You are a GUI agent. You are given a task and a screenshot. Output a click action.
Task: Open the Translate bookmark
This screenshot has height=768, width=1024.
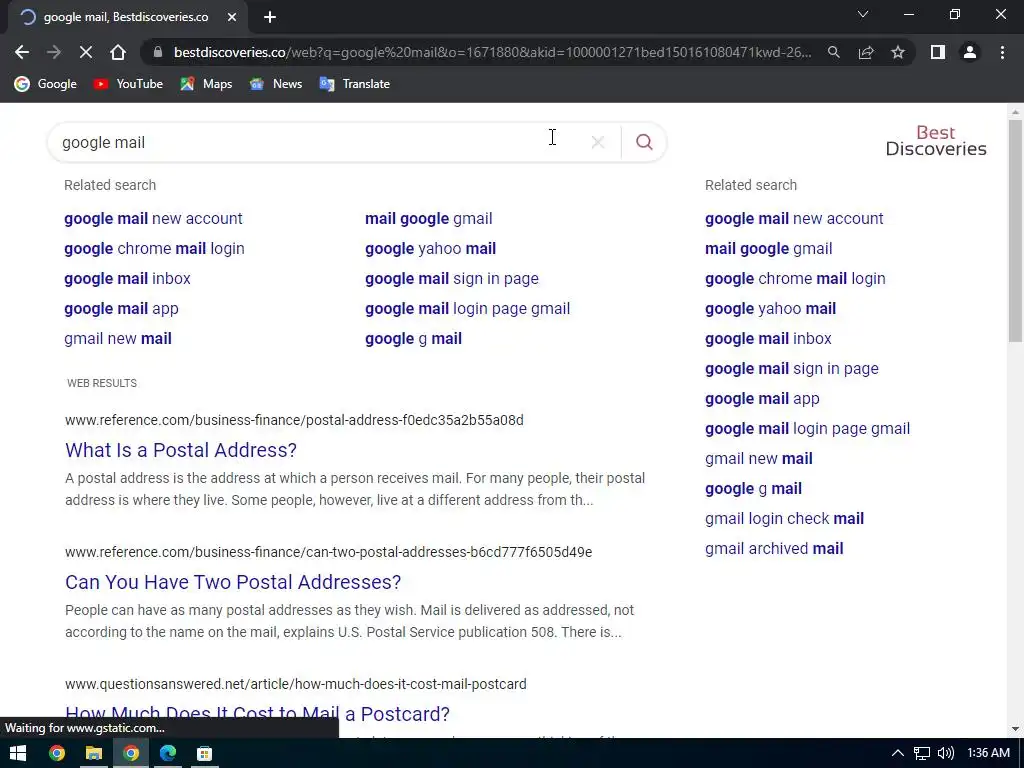click(x=355, y=84)
